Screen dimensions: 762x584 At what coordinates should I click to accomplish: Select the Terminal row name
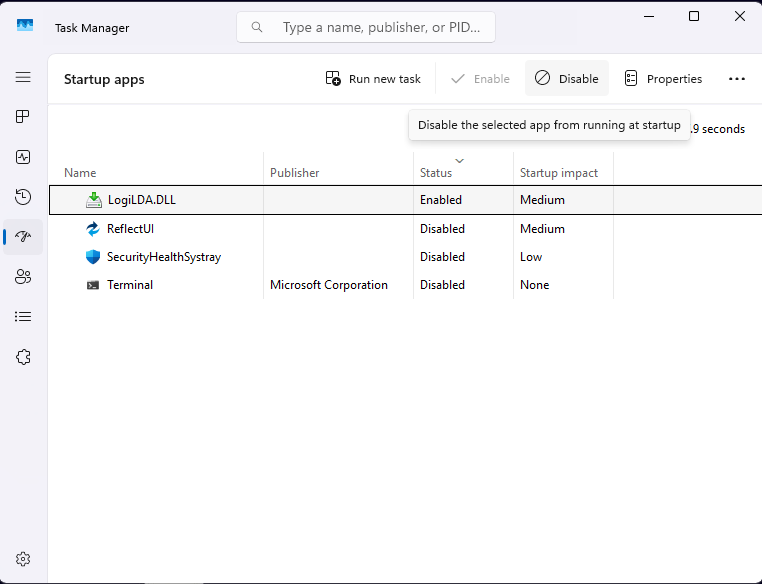[x=130, y=285]
